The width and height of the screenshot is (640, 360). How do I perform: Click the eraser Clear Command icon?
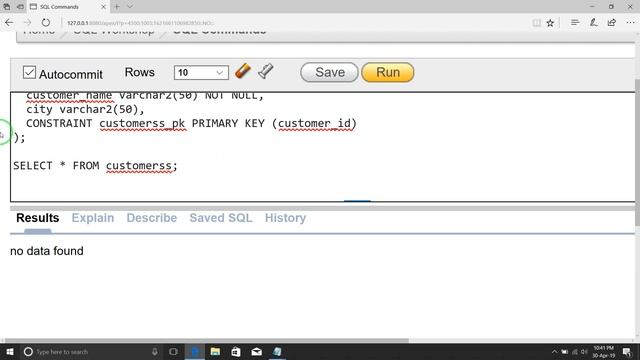pyautogui.click(x=243, y=71)
